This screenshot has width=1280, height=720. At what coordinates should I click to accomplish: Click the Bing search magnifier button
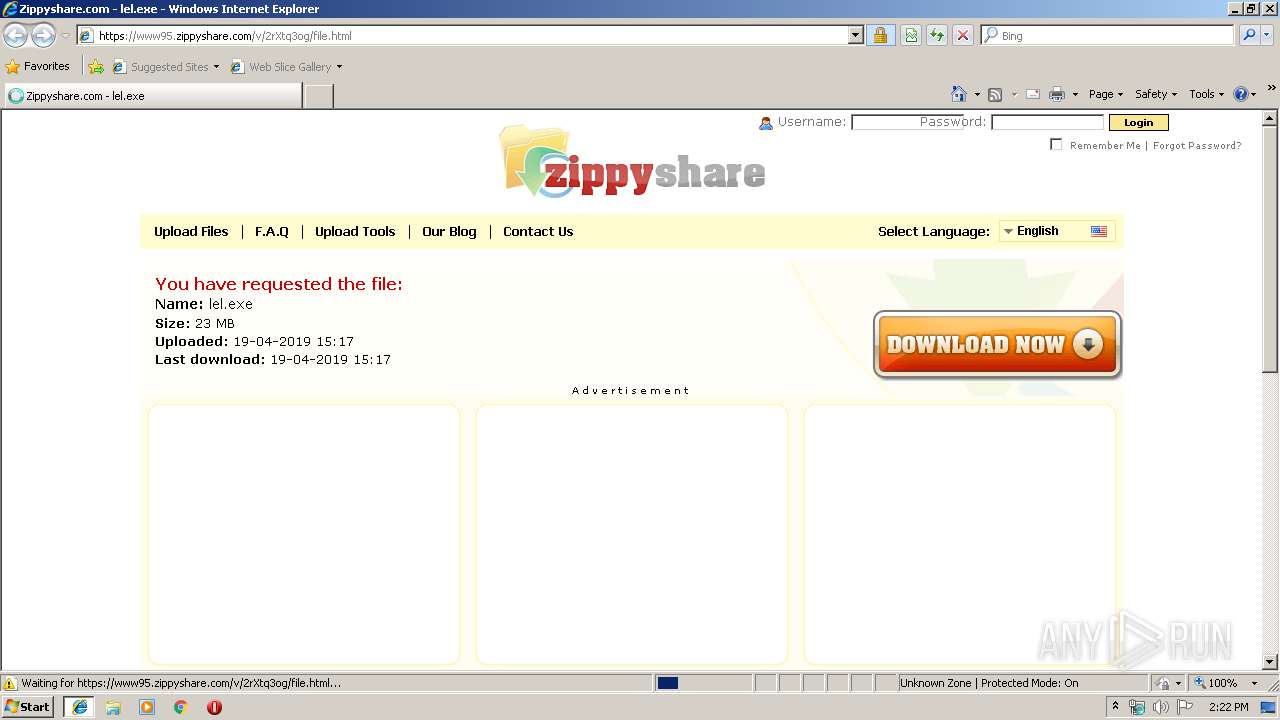[x=1248, y=36]
